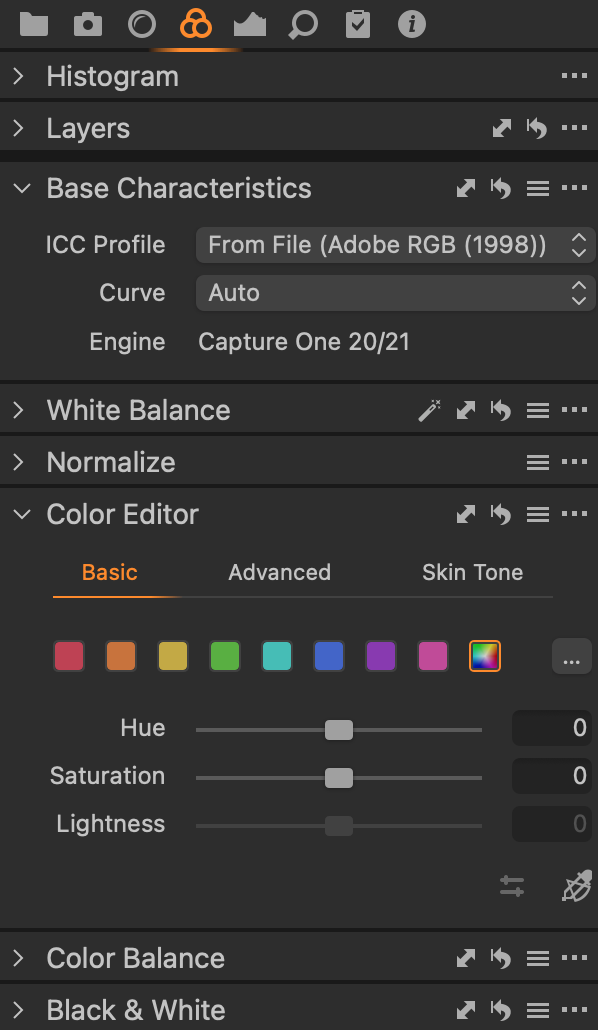This screenshot has height=1030, width=598.
Task: Switch to the Advanced tab
Action: click(279, 572)
